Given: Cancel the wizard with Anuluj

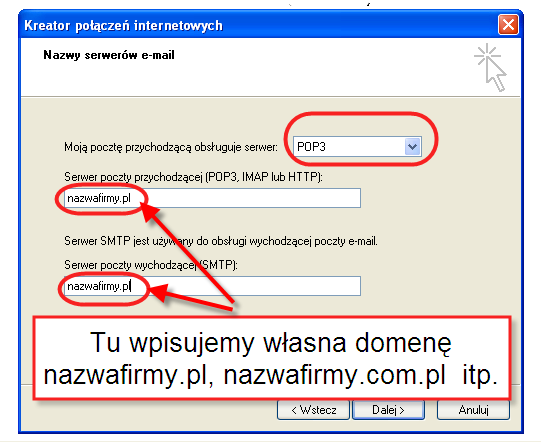Looking at the screenshot, I should pyautogui.click(x=473, y=410).
